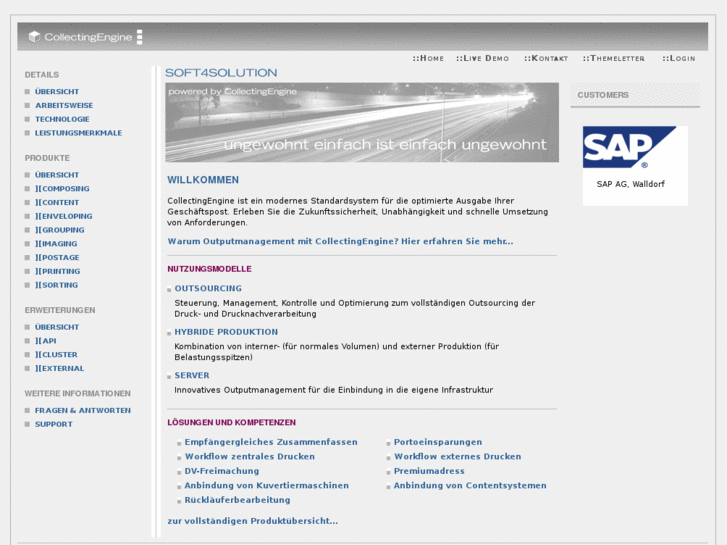Select the ][Content product link
The image size is (727, 545).
(57, 203)
